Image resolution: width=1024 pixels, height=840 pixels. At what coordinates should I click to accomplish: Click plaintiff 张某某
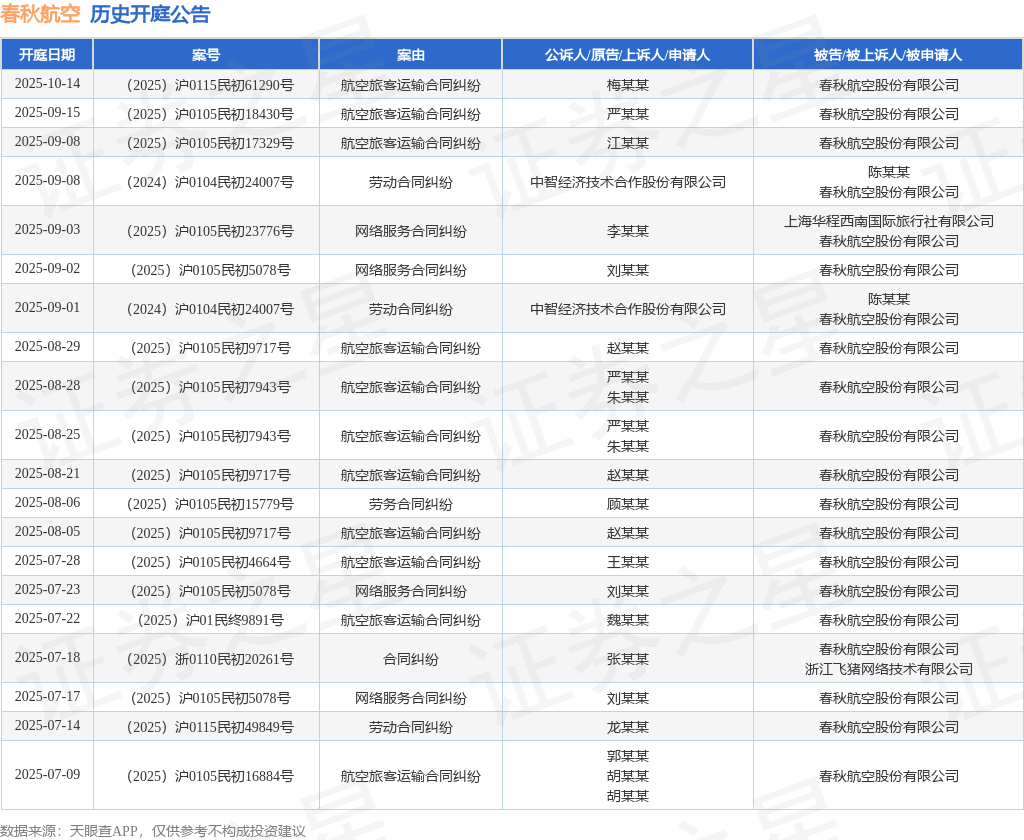coord(628,659)
